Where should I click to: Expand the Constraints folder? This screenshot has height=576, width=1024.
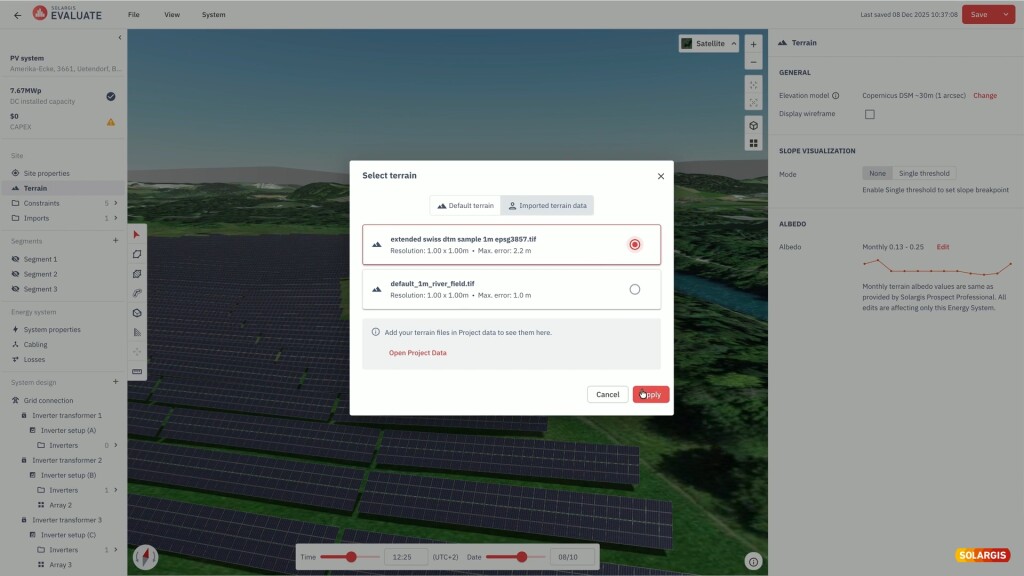(x=116, y=203)
